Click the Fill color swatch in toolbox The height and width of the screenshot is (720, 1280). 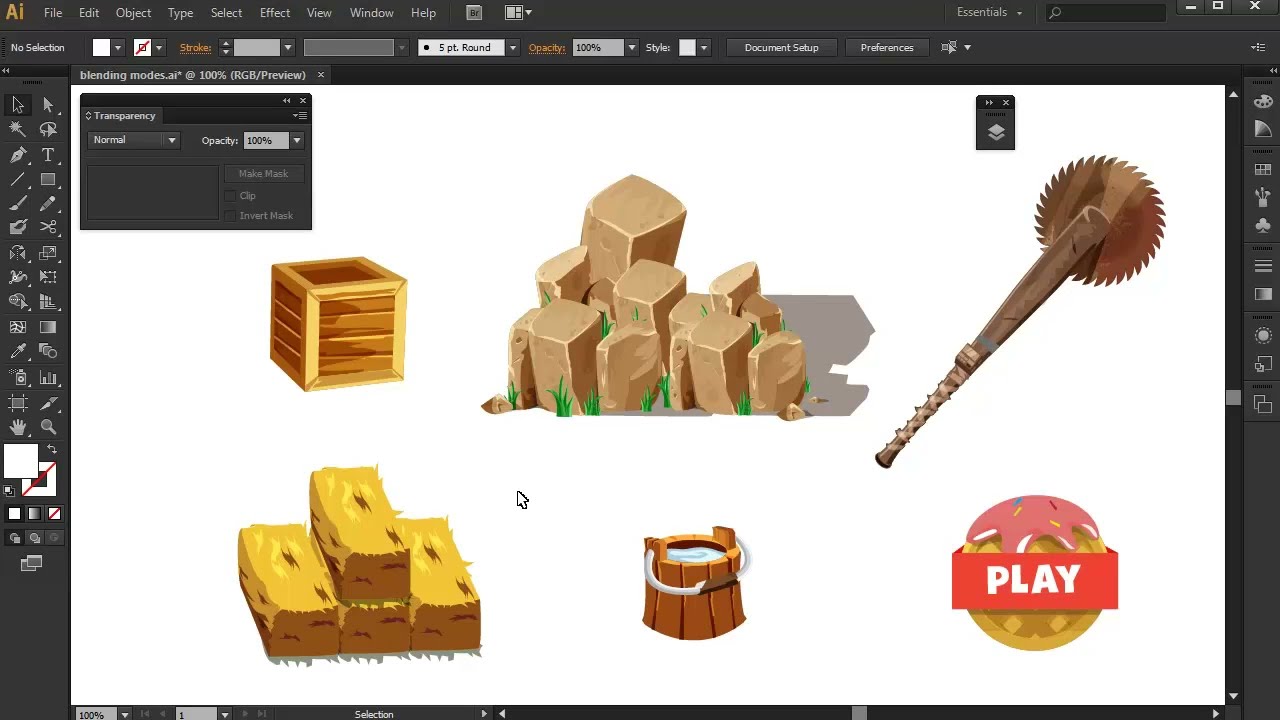point(20,461)
